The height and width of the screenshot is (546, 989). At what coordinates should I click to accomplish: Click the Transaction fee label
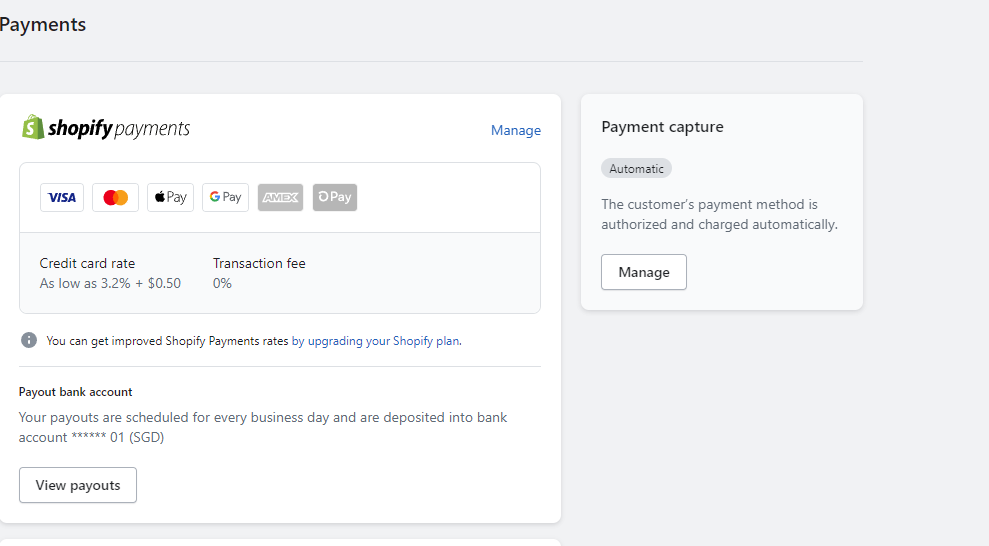[259, 264]
